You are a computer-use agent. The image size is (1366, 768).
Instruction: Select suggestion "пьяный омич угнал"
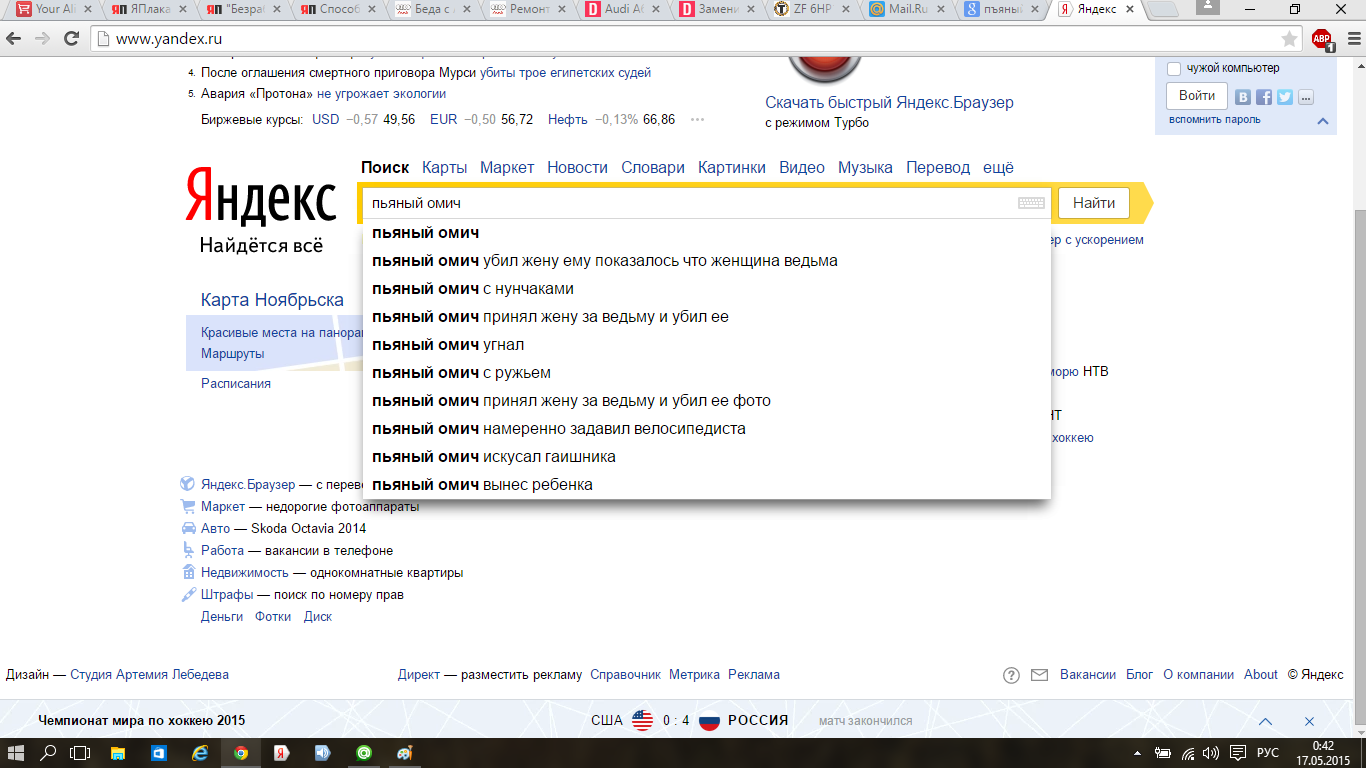point(707,345)
